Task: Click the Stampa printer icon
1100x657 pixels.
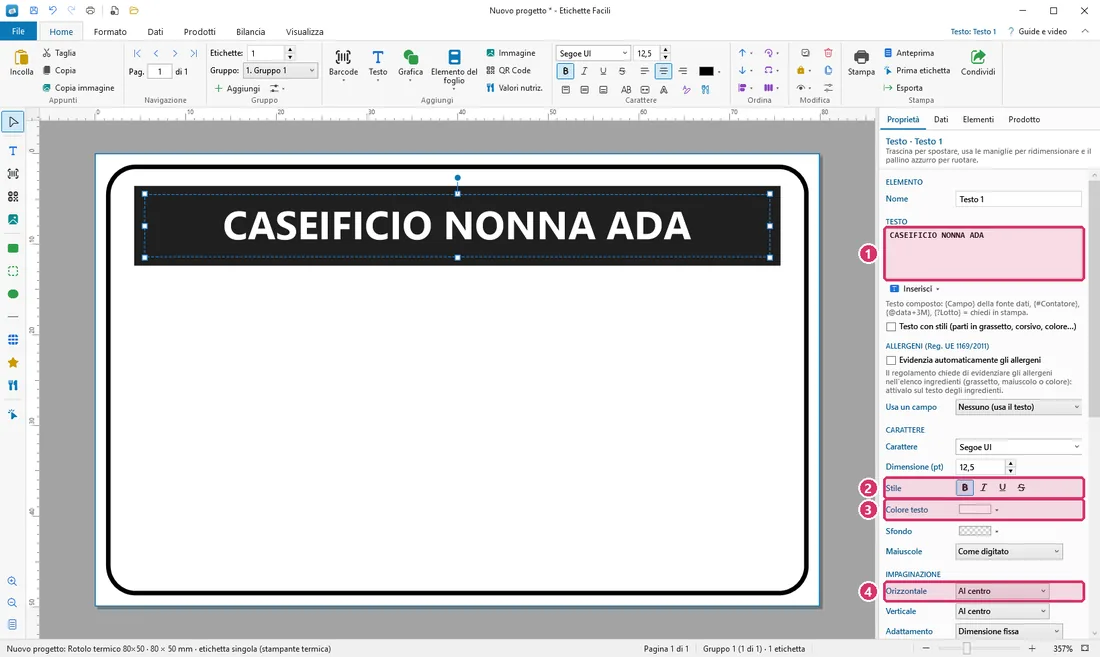Action: [861, 62]
